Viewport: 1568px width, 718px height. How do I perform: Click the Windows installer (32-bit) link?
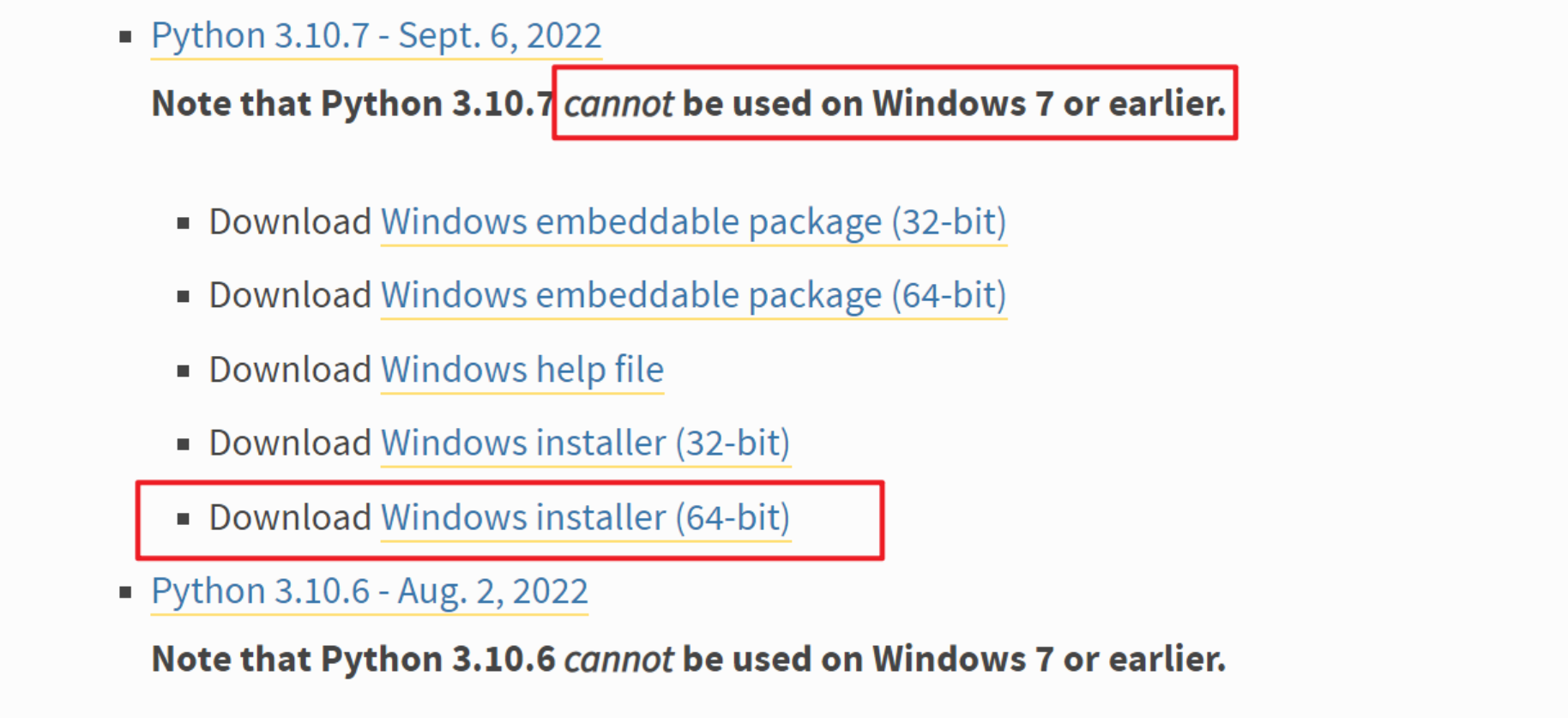point(585,443)
